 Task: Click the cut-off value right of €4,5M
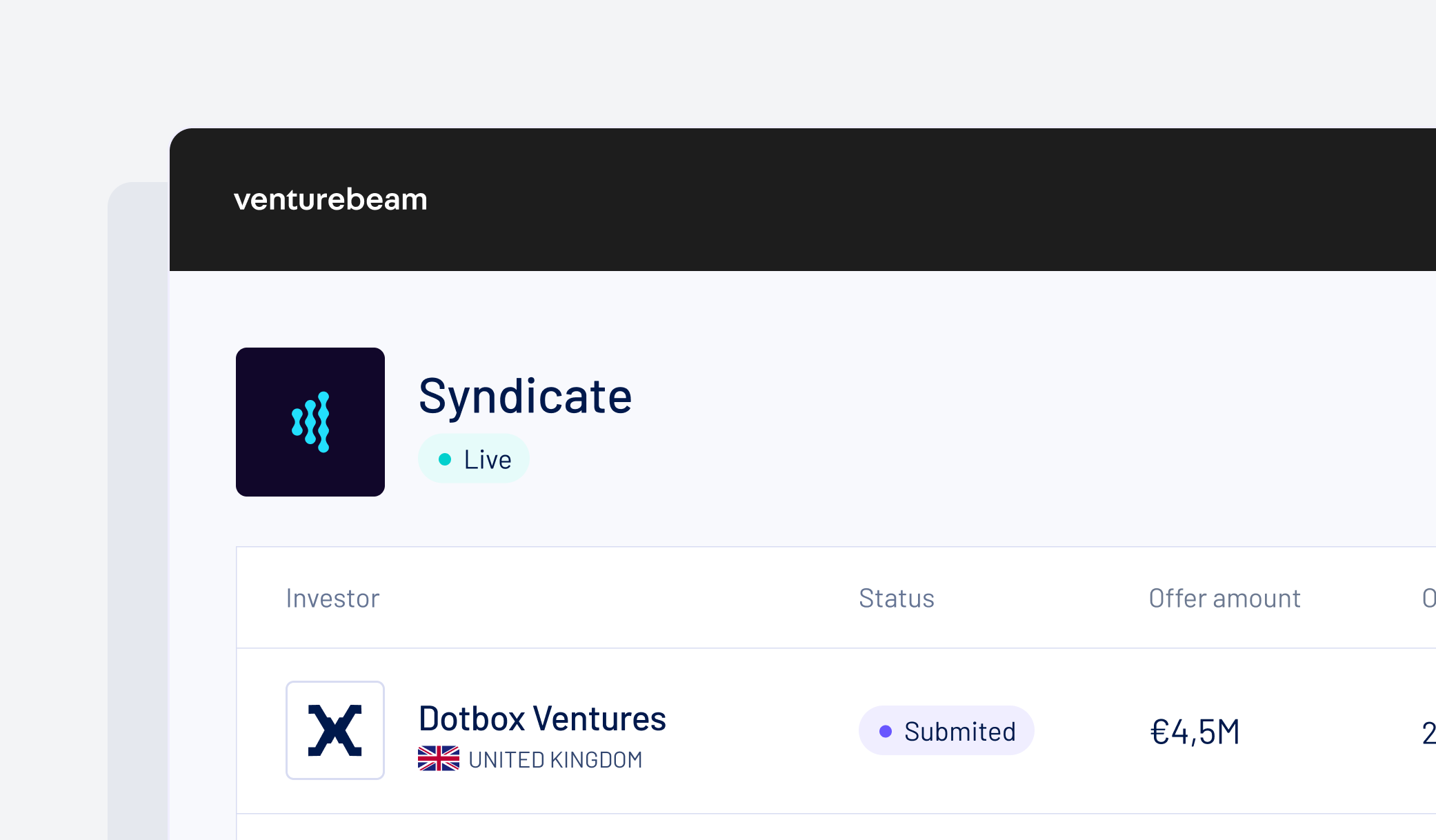(1428, 732)
